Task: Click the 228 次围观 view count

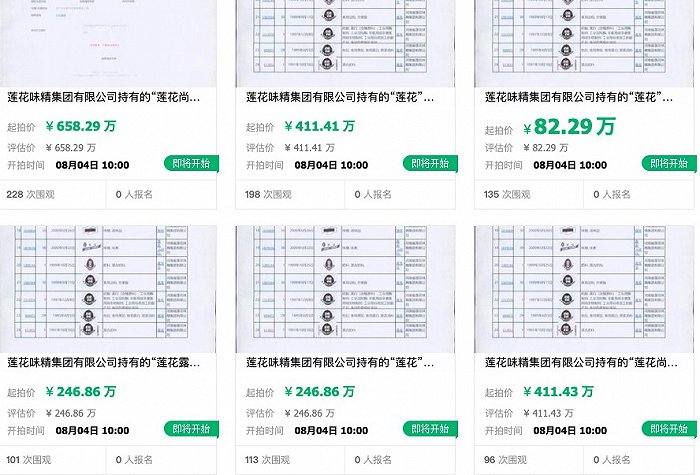Action: tap(30, 195)
